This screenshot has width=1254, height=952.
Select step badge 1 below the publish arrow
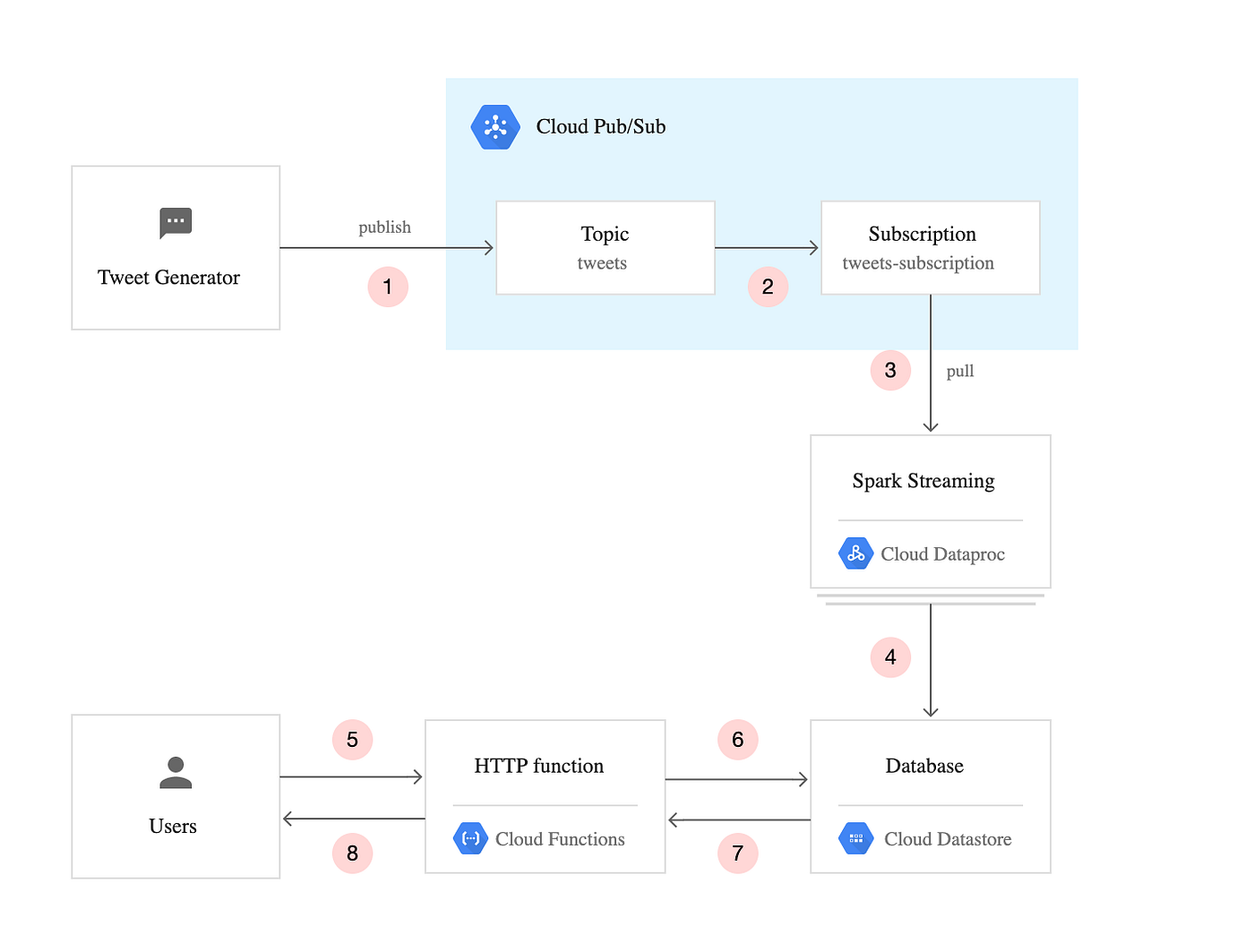387,287
